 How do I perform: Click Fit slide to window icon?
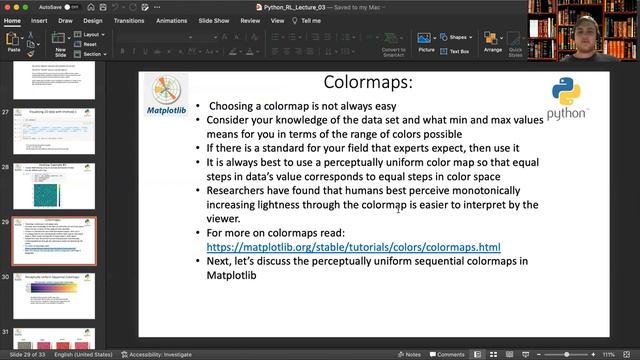(627, 354)
